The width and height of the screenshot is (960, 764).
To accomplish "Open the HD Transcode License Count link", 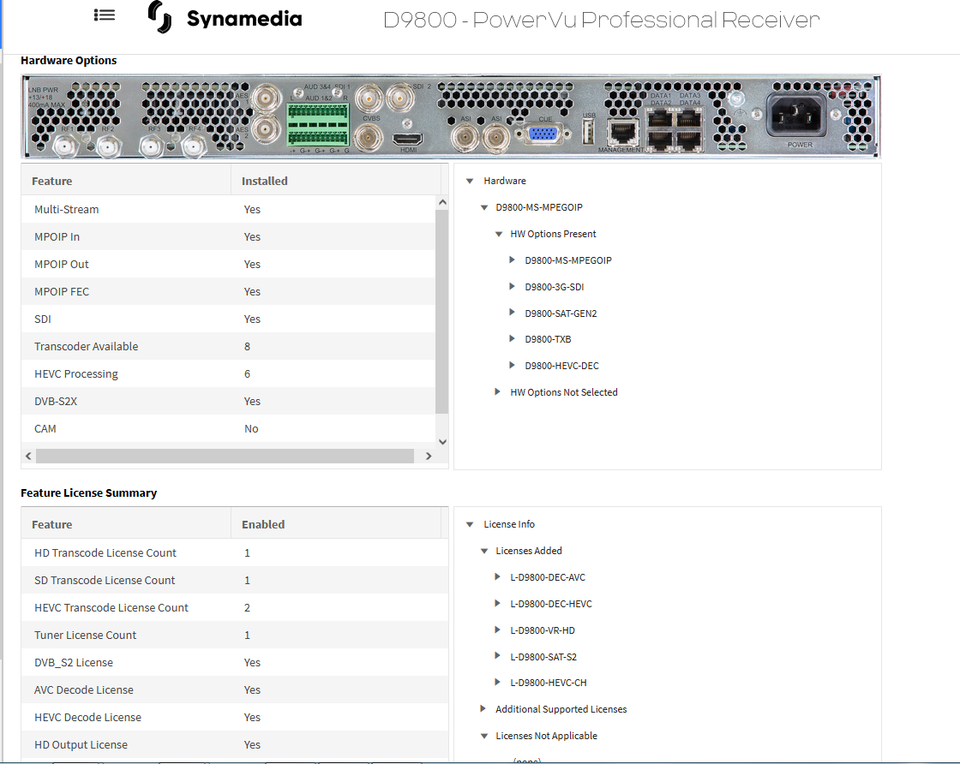I will (105, 552).
